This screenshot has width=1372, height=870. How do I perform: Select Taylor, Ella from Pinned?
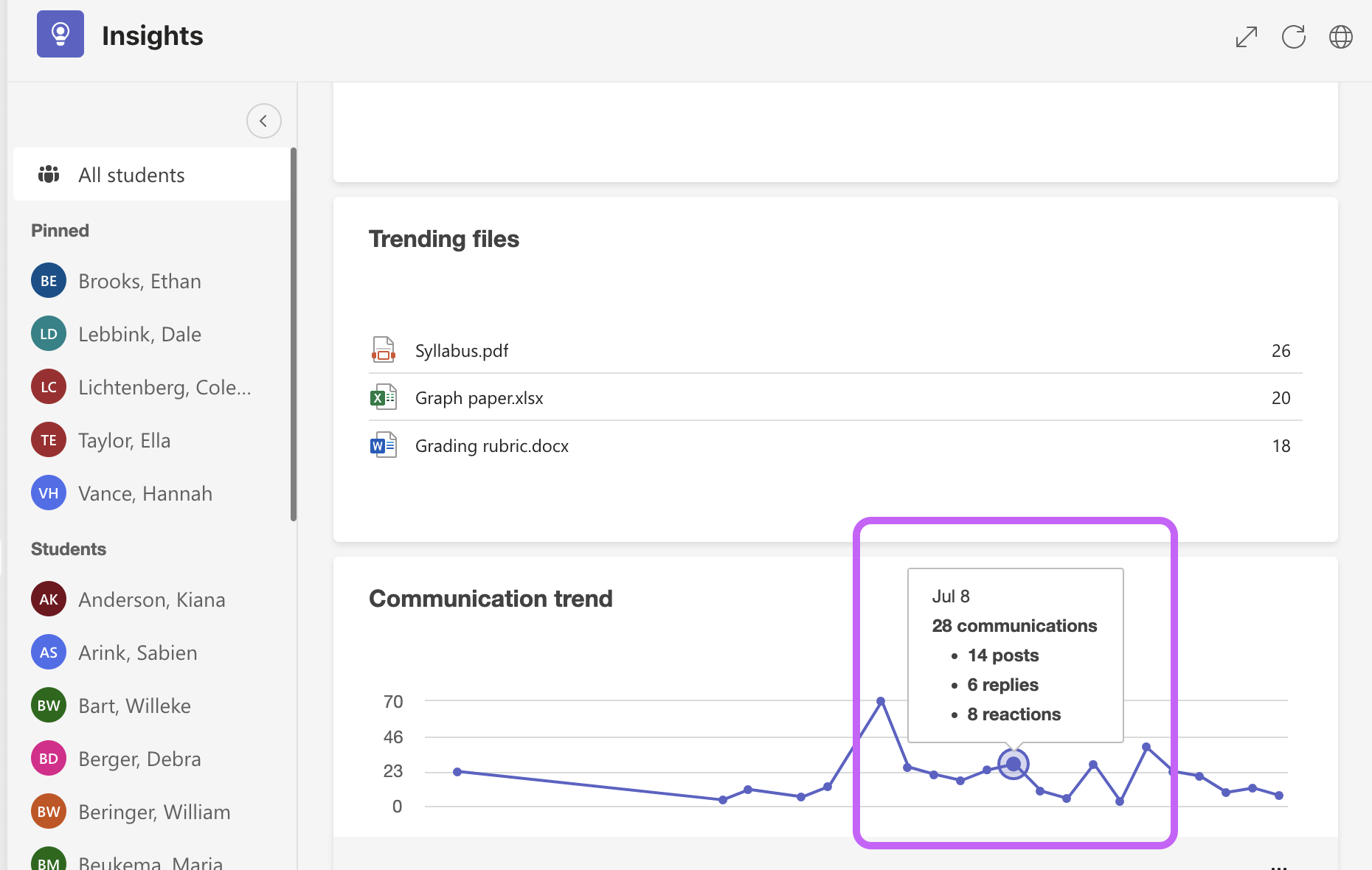124,440
